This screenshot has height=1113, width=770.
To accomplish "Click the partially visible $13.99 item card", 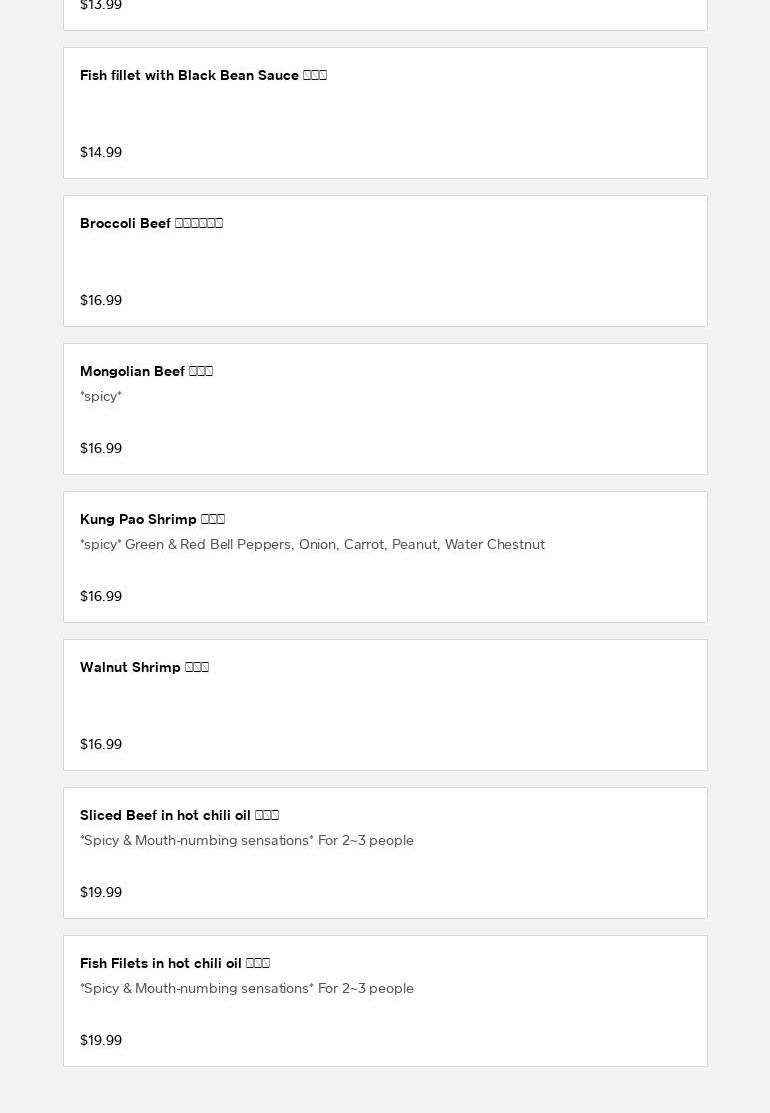I will tap(385, 15).
